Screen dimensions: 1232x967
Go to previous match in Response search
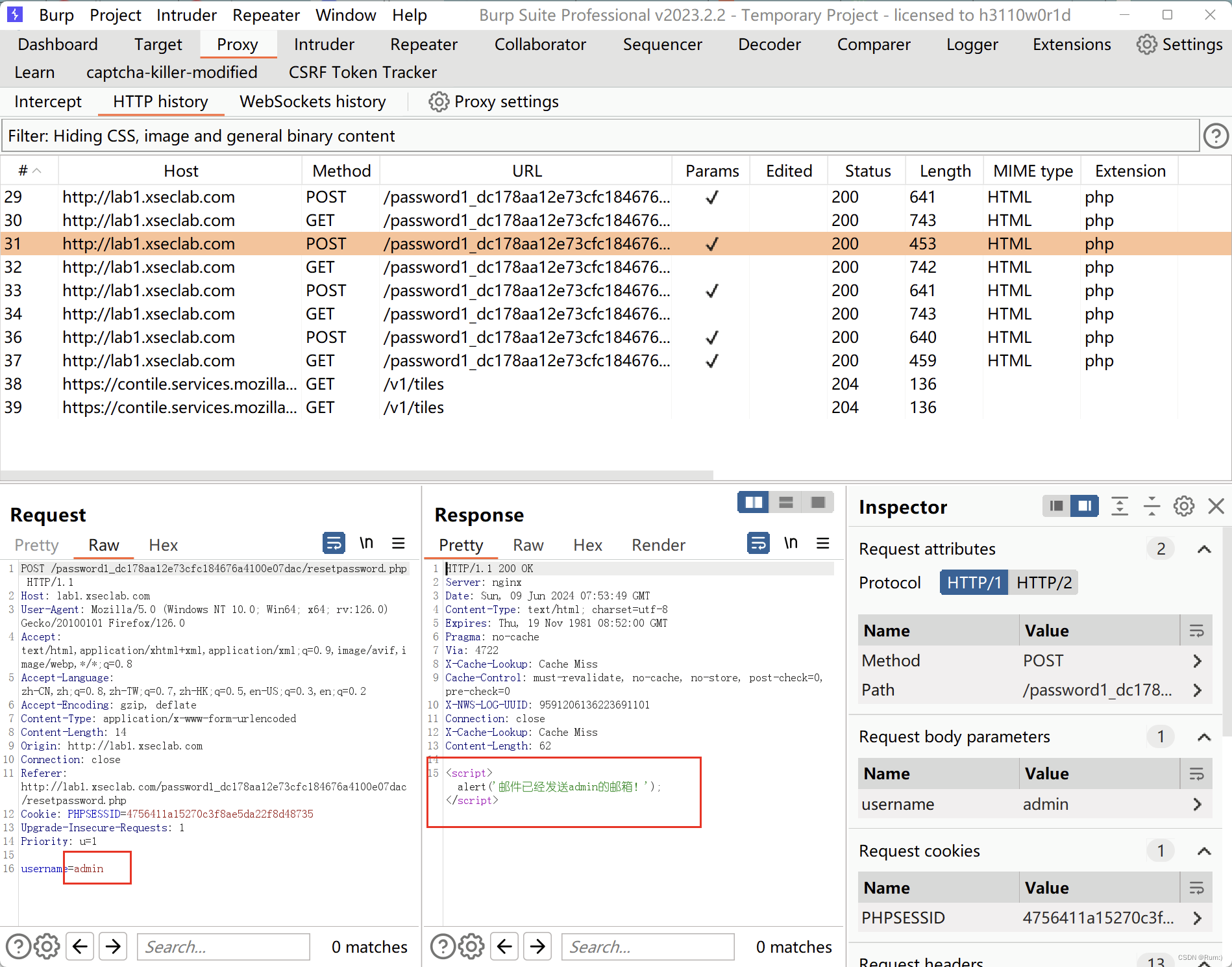pos(505,946)
